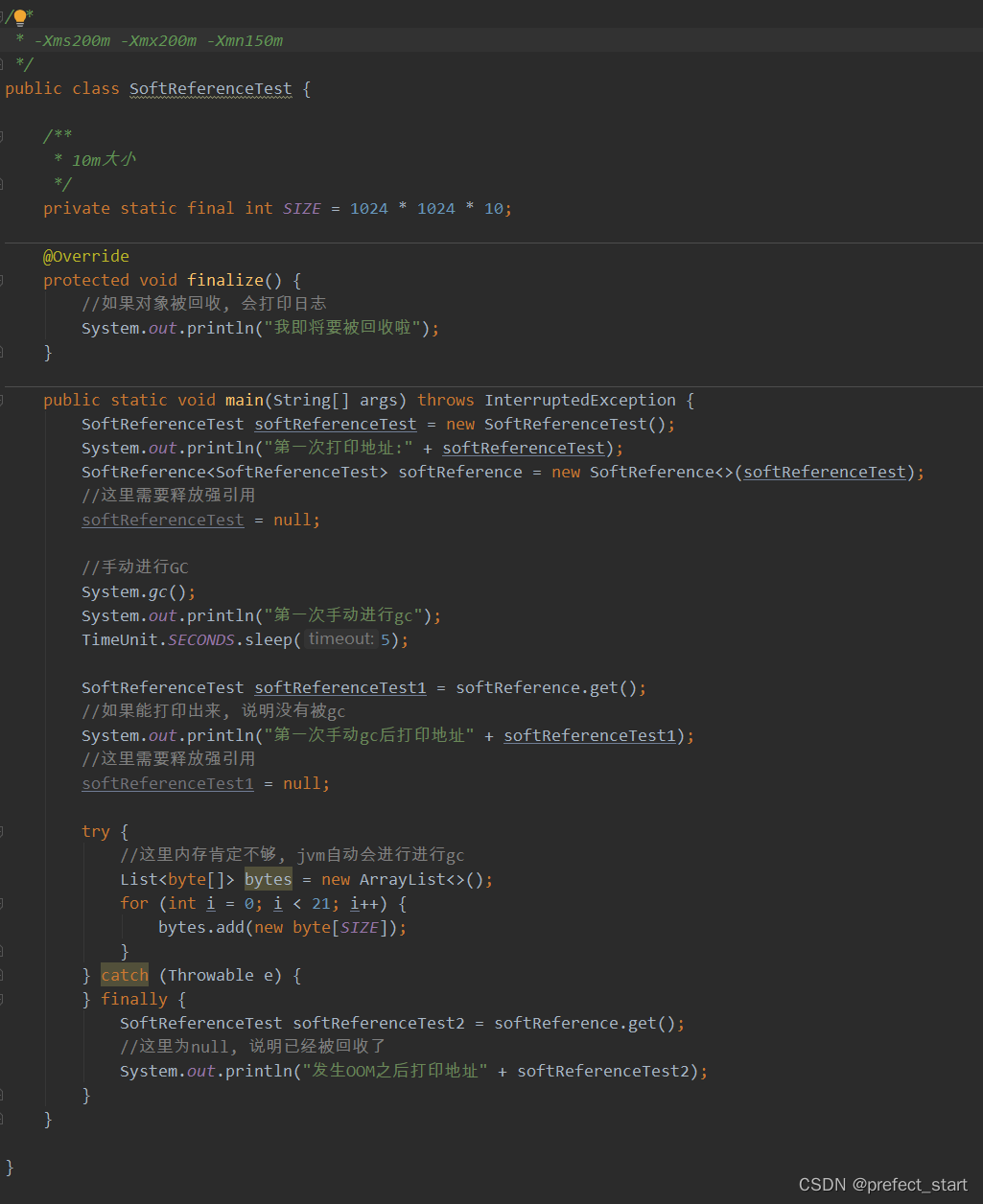Click softReferenceTest1 in the "= null" assignment
The width and height of the screenshot is (983, 1204).
(168, 783)
